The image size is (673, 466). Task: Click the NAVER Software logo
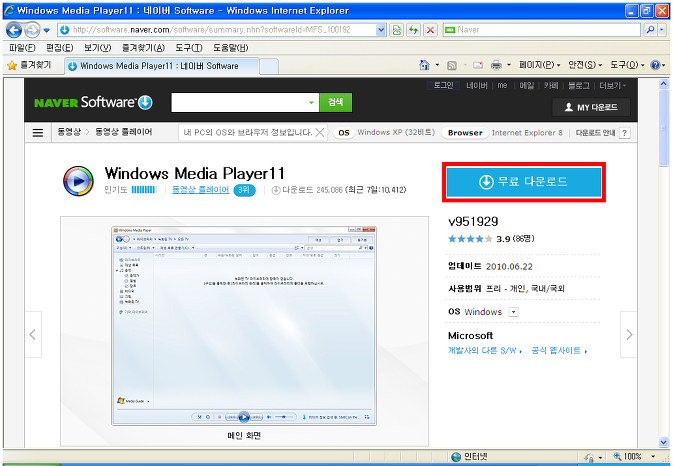pos(93,103)
